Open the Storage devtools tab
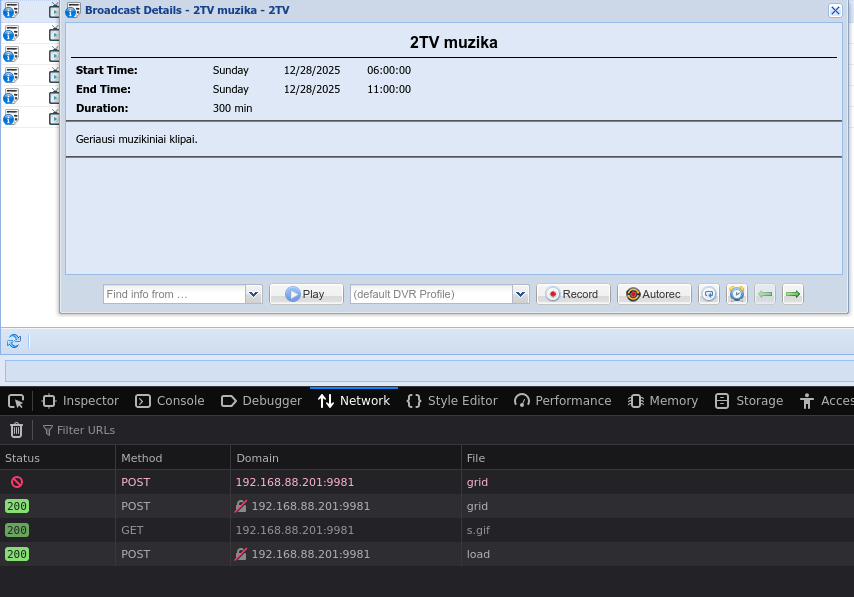854x597 pixels. click(x=749, y=401)
